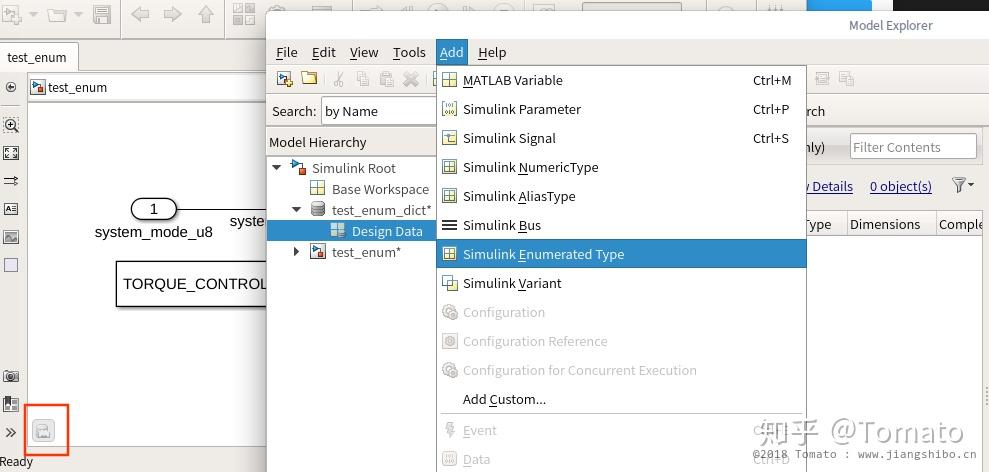The height and width of the screenshot is (472, 989).
Task: Select TORQUE_CONTROL block in Simulink canvas
Action: tap(192, 284)
